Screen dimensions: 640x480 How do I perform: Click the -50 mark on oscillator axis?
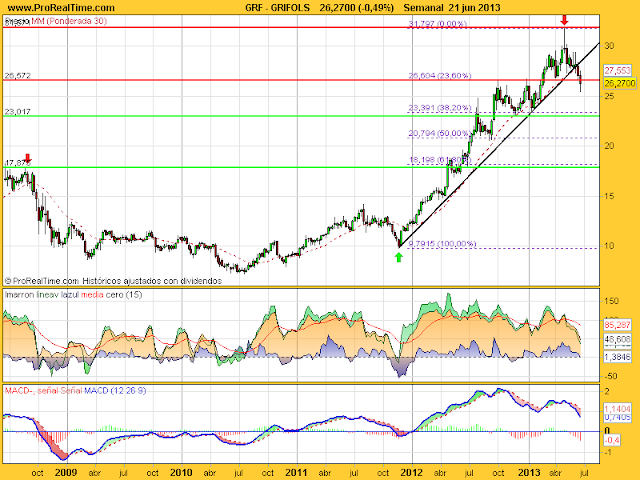pos(611,376)
